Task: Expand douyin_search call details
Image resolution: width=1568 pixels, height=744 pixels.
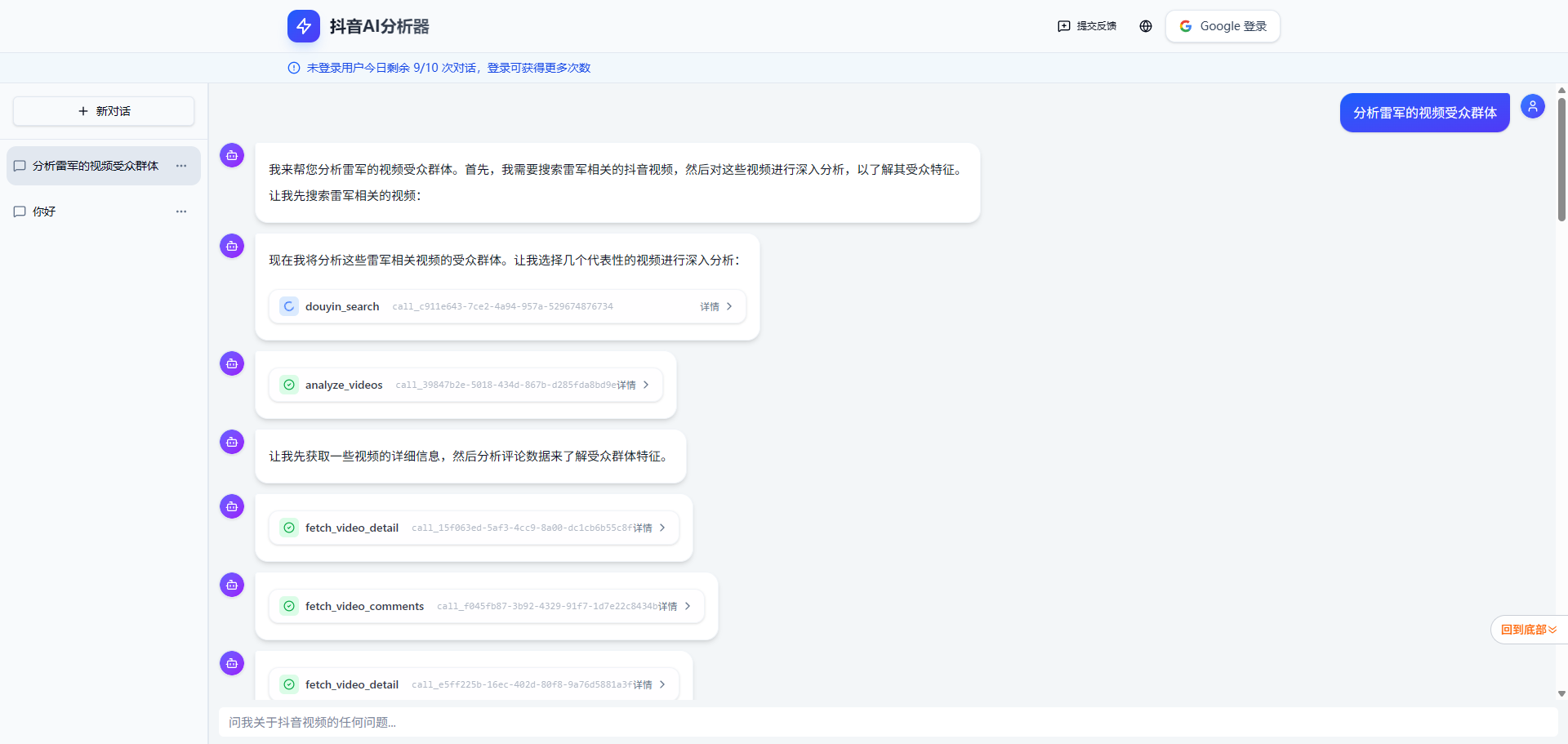Action: pos(715,306)
